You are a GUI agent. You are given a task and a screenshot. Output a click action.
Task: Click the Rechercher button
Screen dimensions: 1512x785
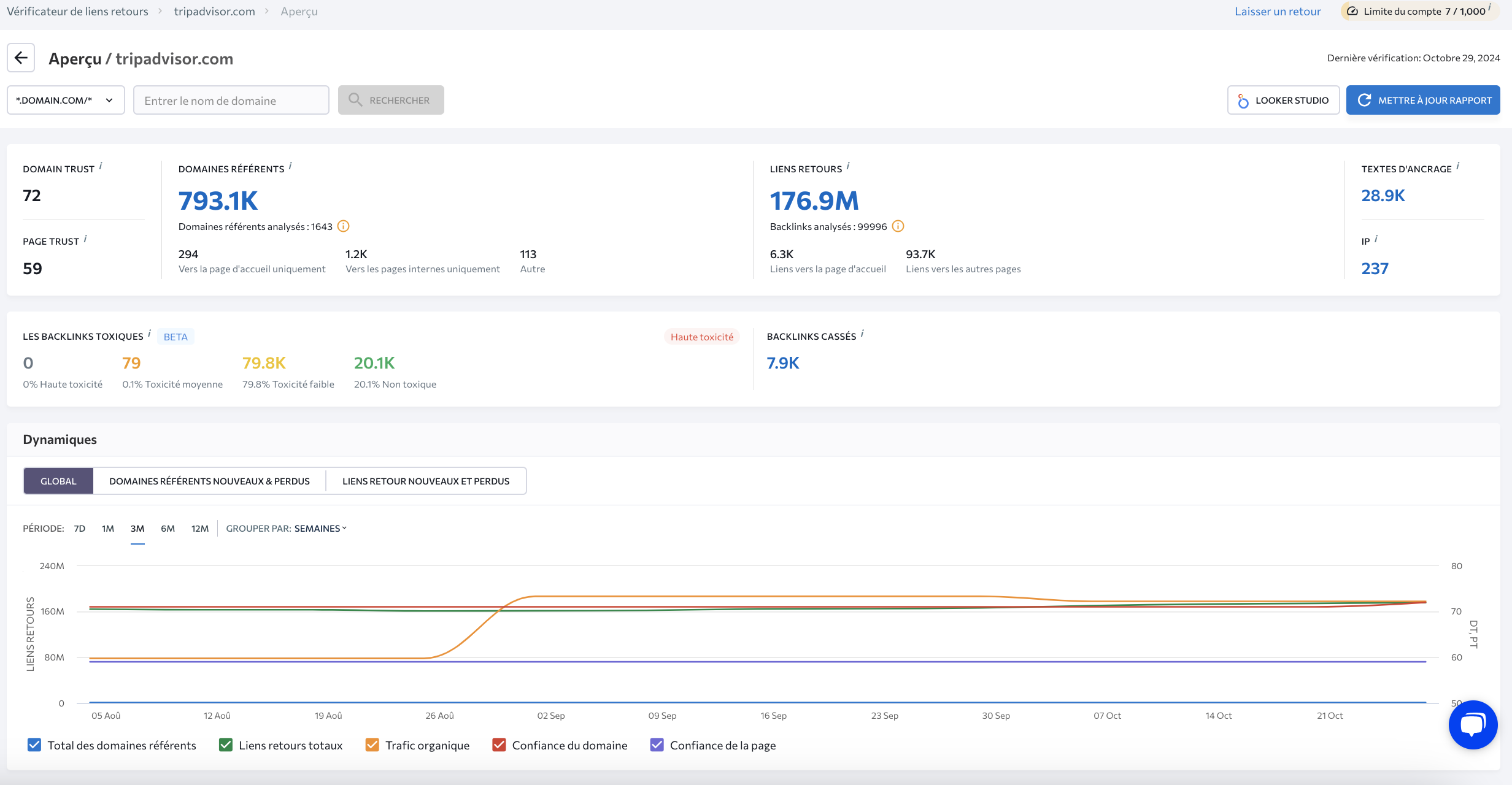[391, 100]
